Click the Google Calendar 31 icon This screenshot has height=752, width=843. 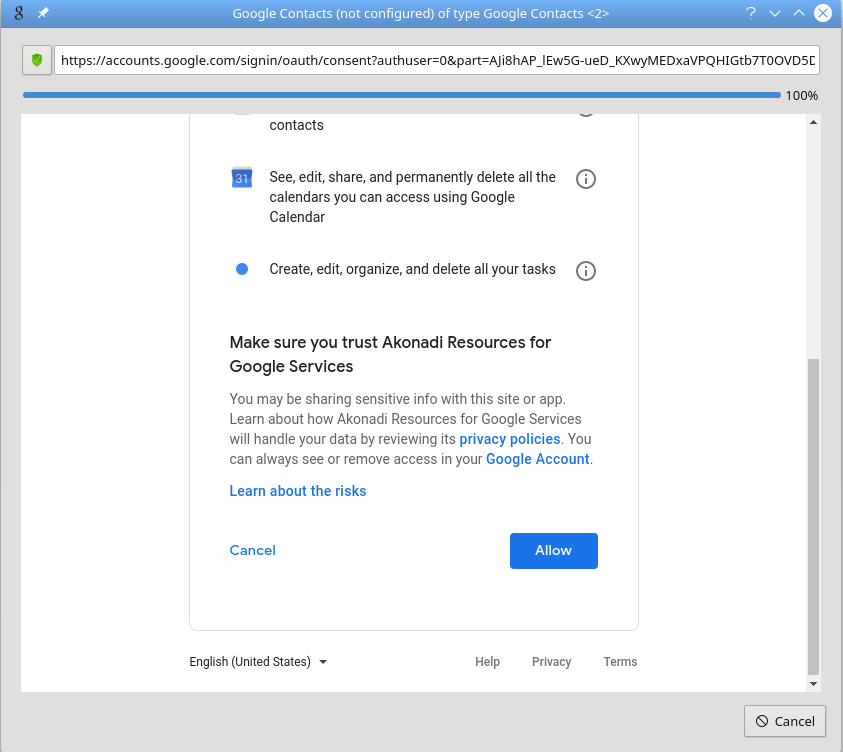[241, 177]
